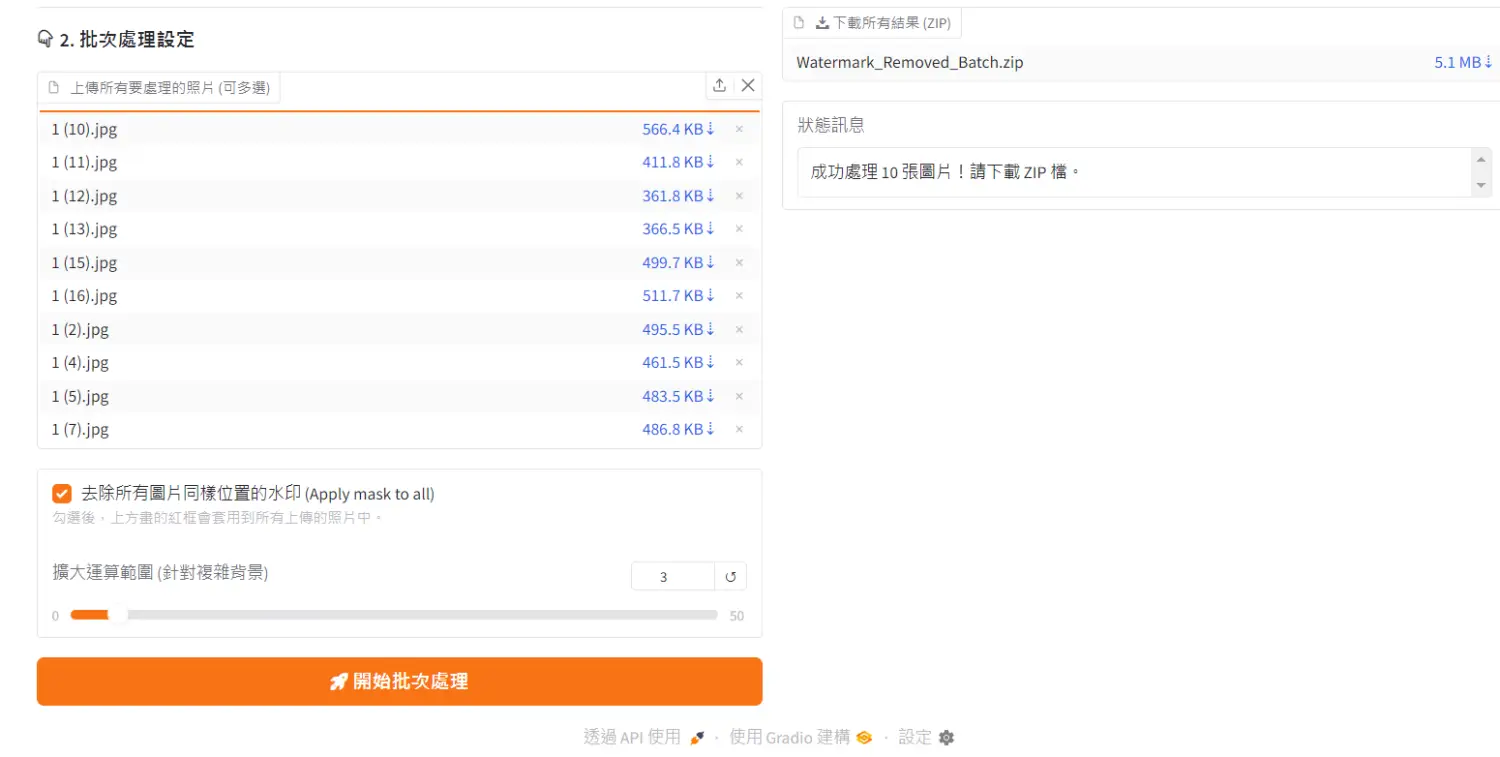Click the download arrow next to 566.4 KB
The width and height of the screenshot is (1500, 757).
pos(712,128)
